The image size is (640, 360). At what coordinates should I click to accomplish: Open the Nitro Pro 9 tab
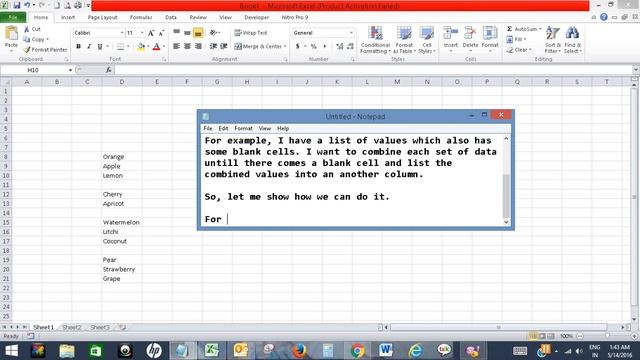(x=295, y=18)
